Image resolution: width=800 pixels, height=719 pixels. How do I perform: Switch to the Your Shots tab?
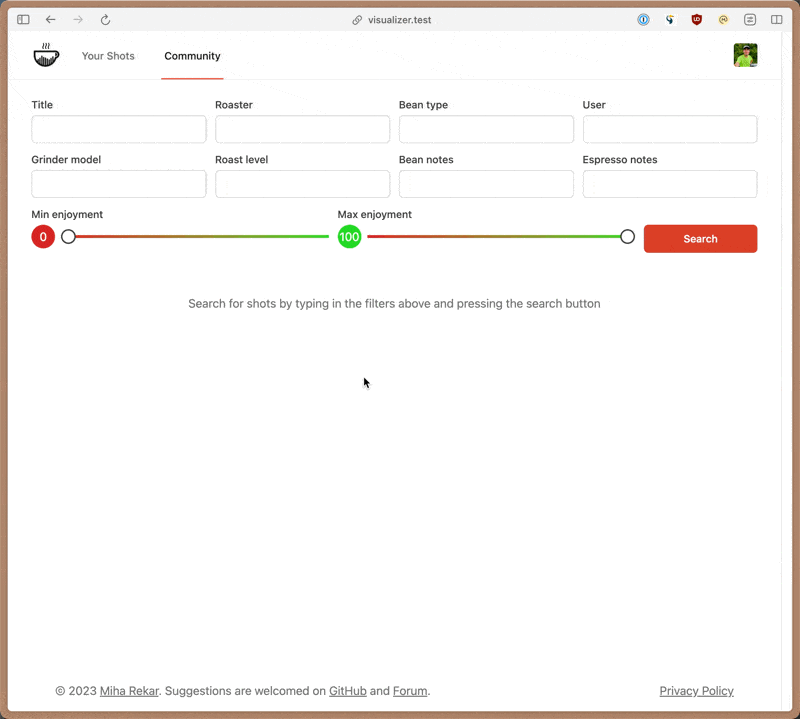click(x=108, y=56)
